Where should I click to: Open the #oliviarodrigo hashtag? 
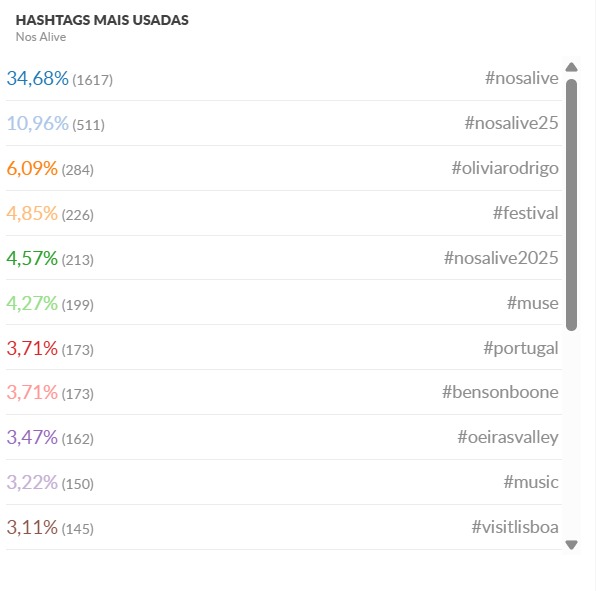(x=505, y=168)
